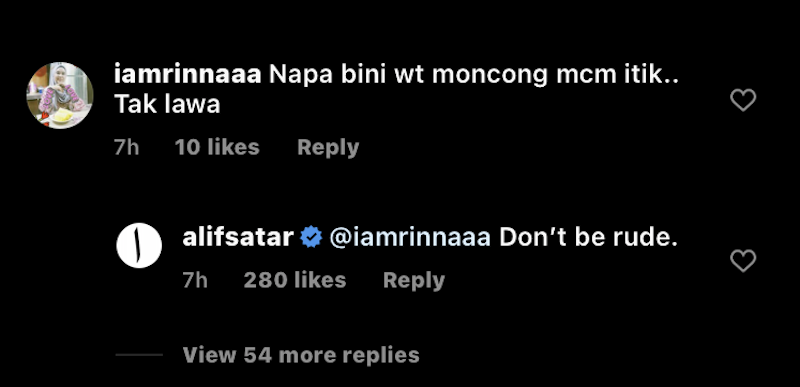Expand View 54 more replies
Viewport: 800px width, 387px height.
coord(301,355)
